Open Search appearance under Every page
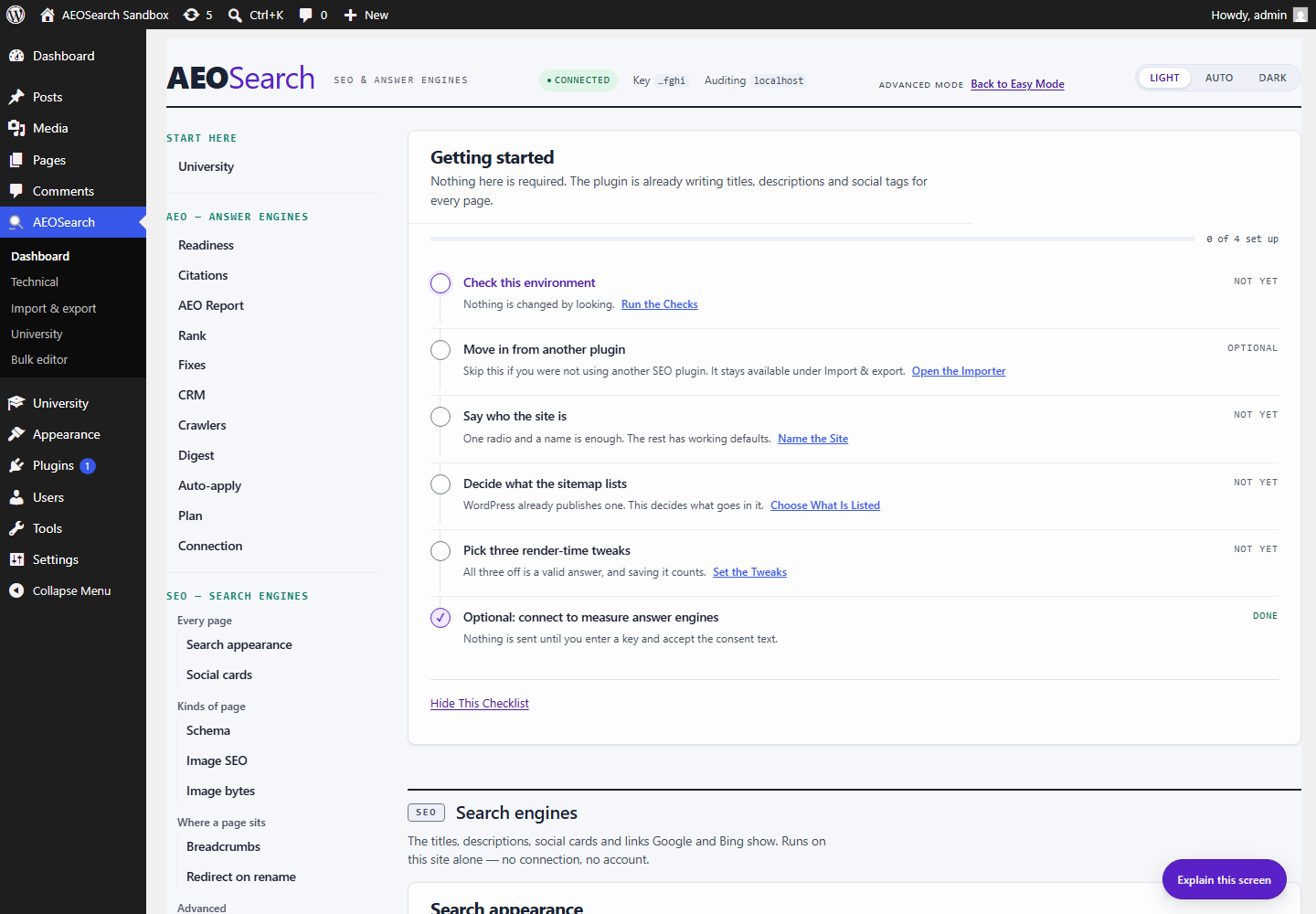Screen dimensions: 1316x914 [239, 644]
